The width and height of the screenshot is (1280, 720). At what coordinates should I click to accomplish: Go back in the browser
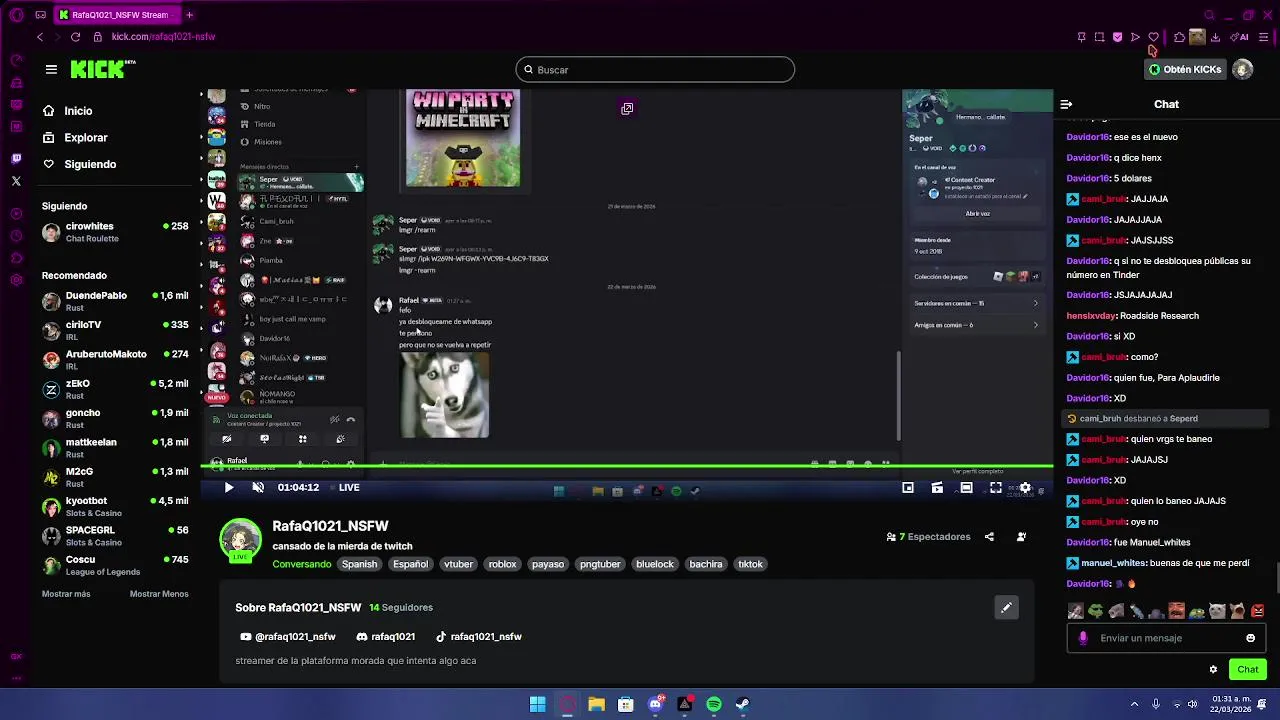(x=40, y=37)
